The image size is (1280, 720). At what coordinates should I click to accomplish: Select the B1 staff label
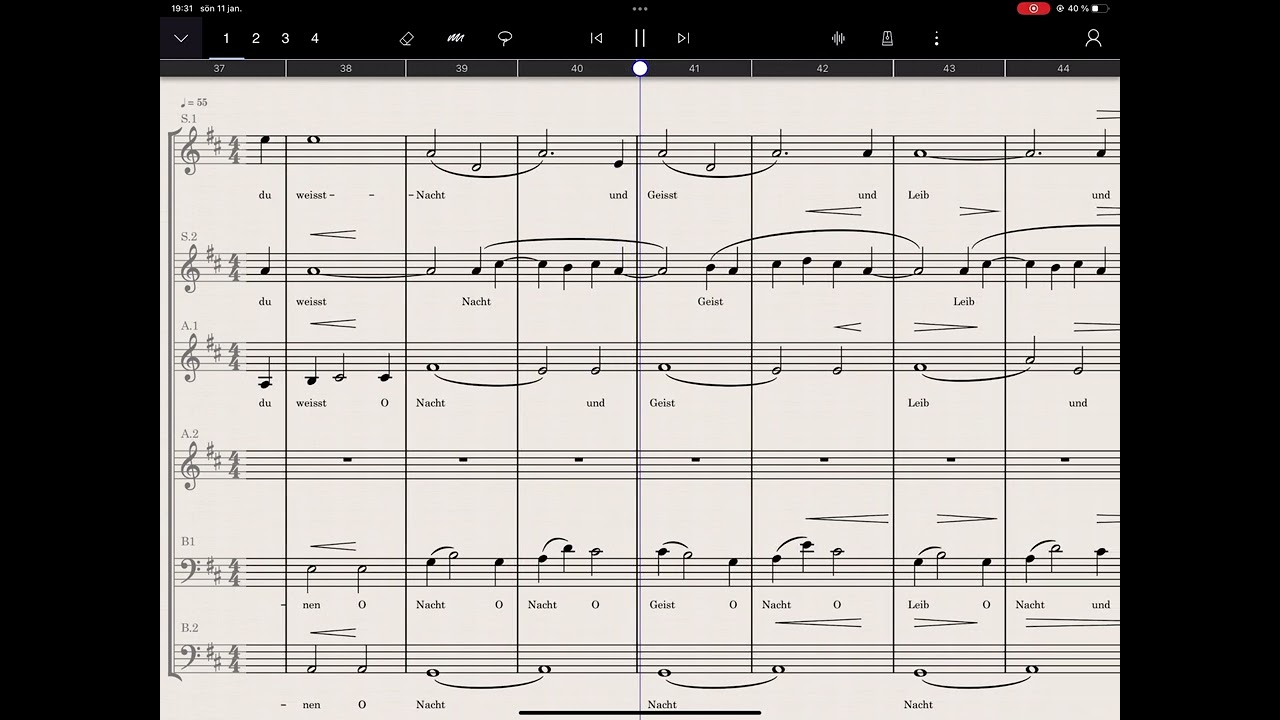click(x=188, y=541)
